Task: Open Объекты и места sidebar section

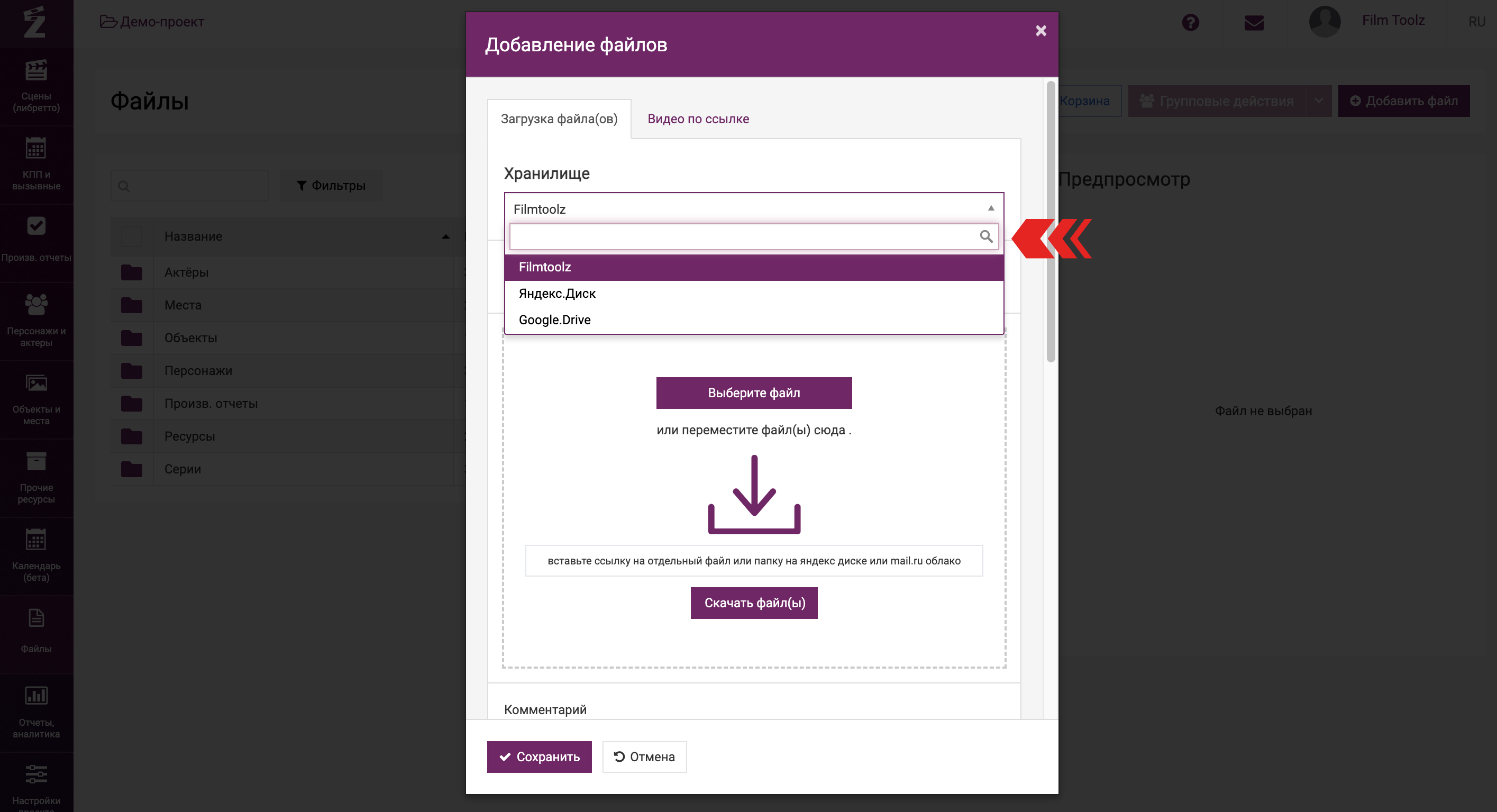Action: (36, 399)
